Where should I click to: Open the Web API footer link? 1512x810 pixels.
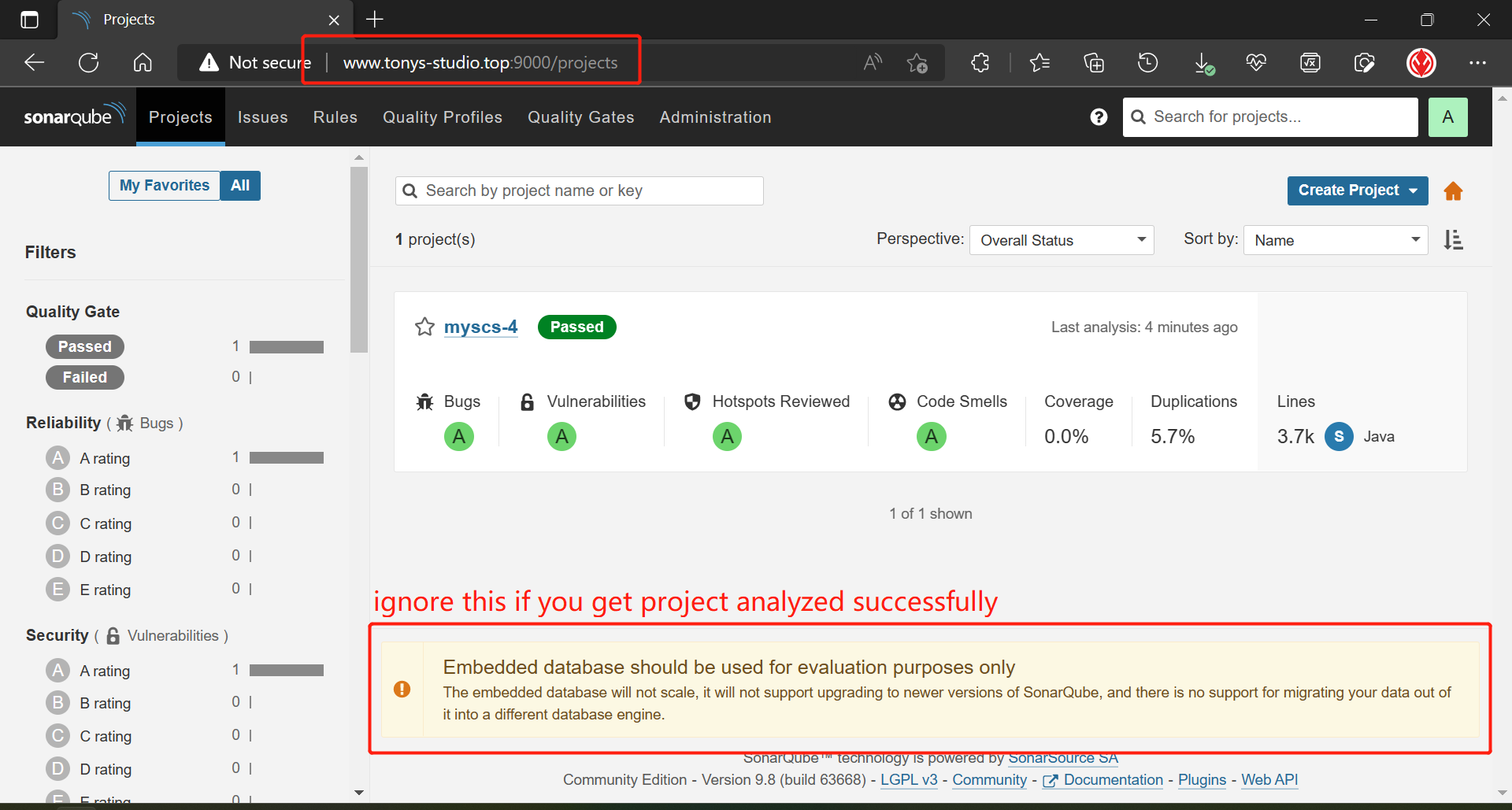click(1269, 779)
